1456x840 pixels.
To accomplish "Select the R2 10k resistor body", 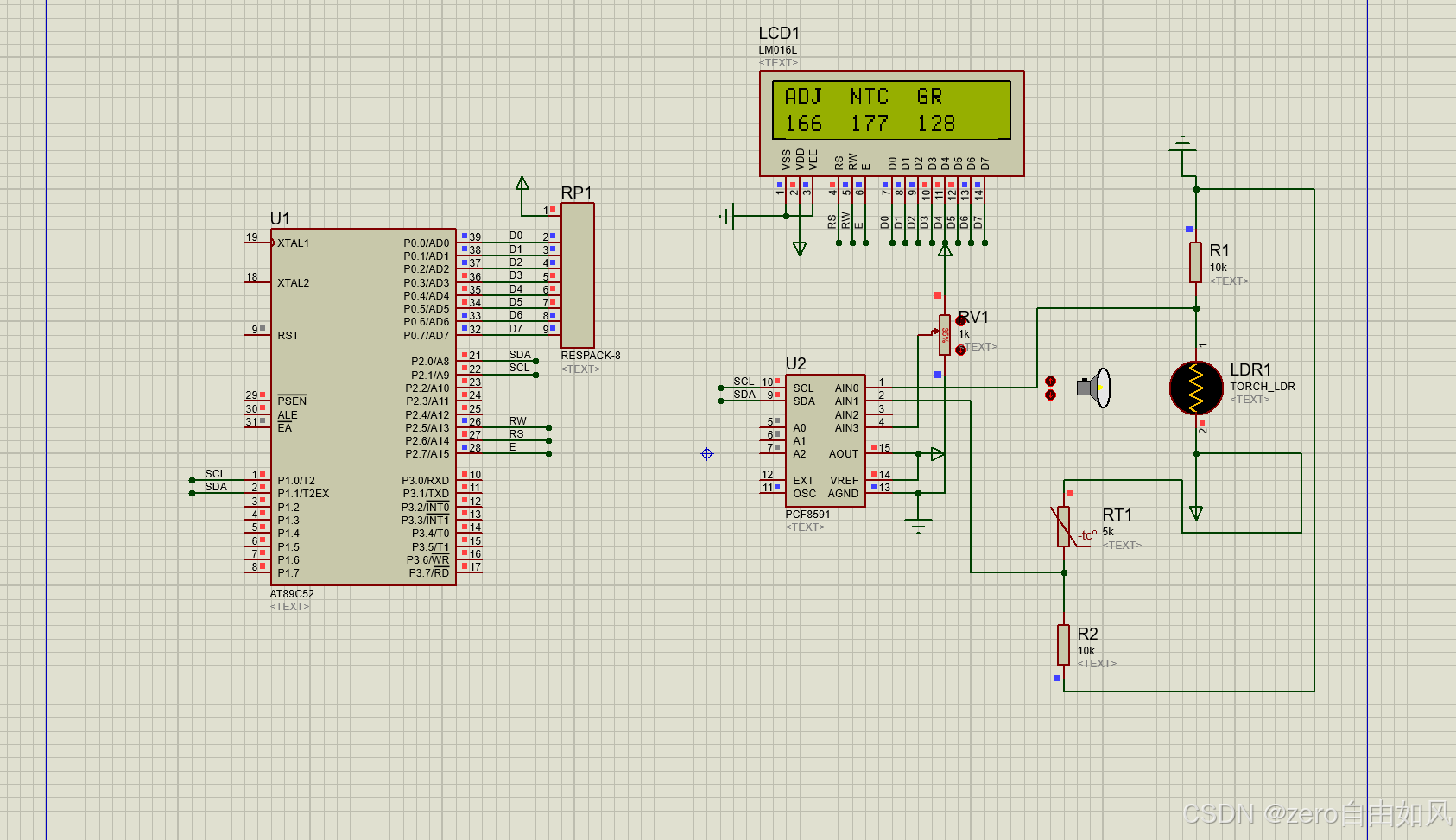I will point(1064,645).
